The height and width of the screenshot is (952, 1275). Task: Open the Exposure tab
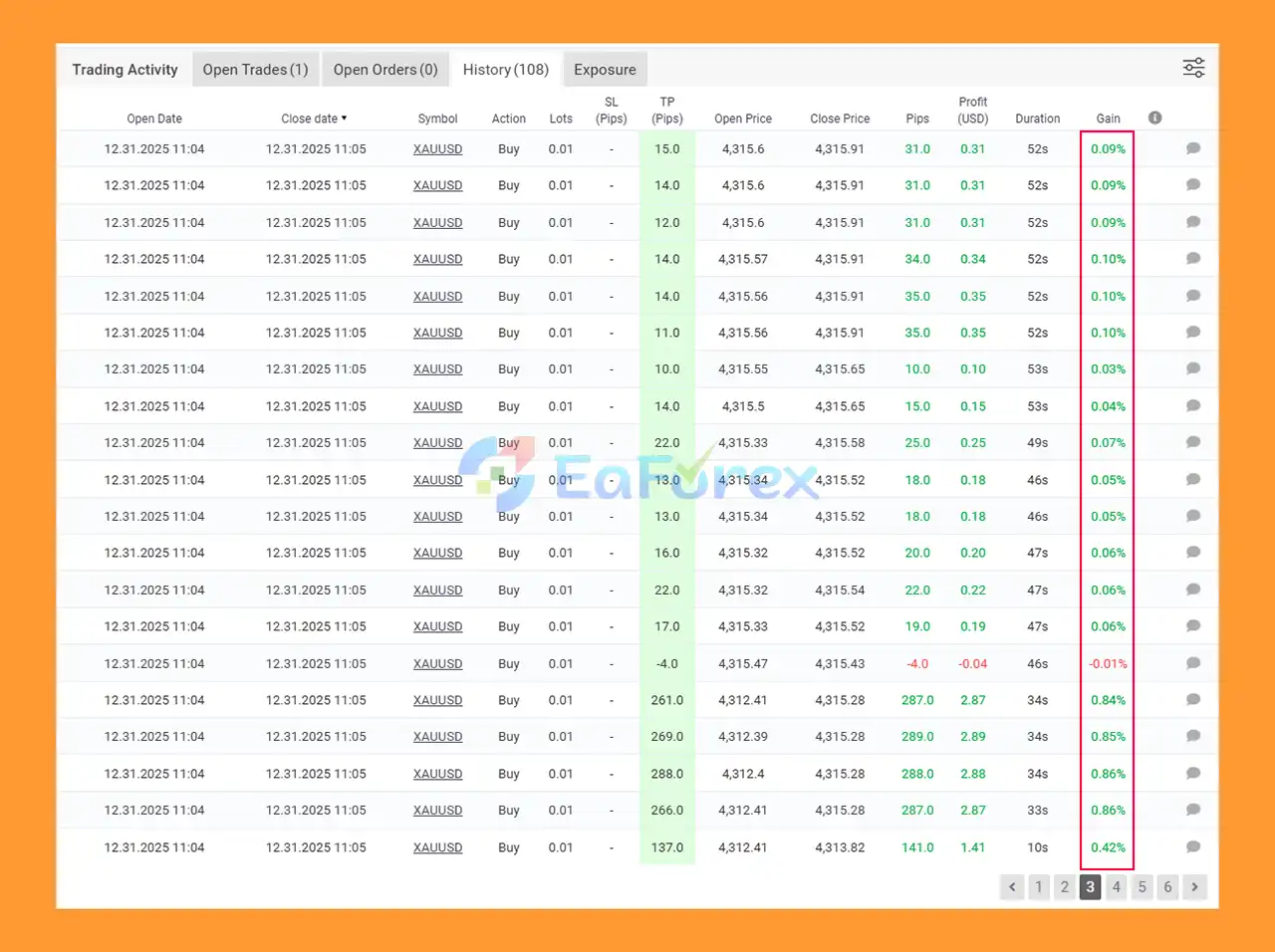coord(605,70)
